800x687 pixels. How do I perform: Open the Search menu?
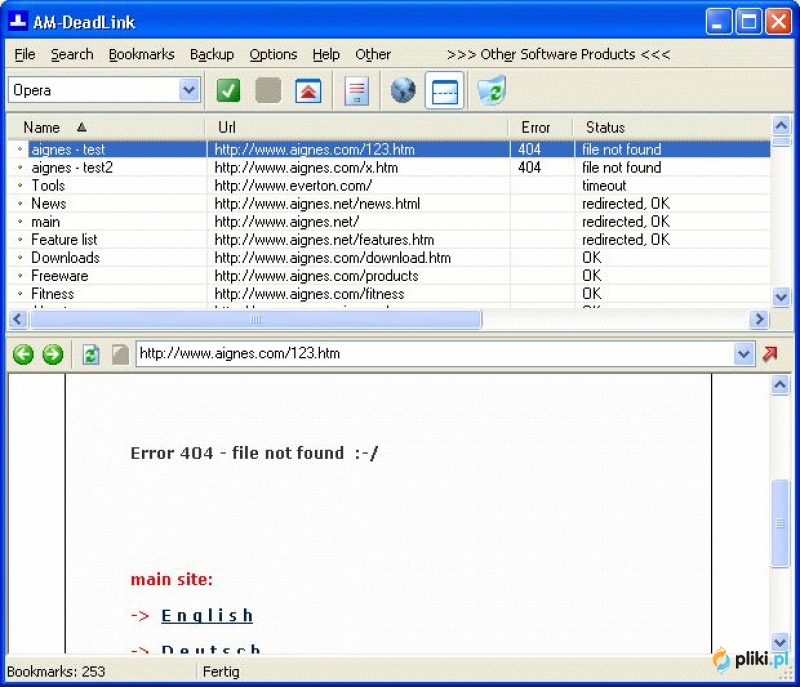(72, 54)
